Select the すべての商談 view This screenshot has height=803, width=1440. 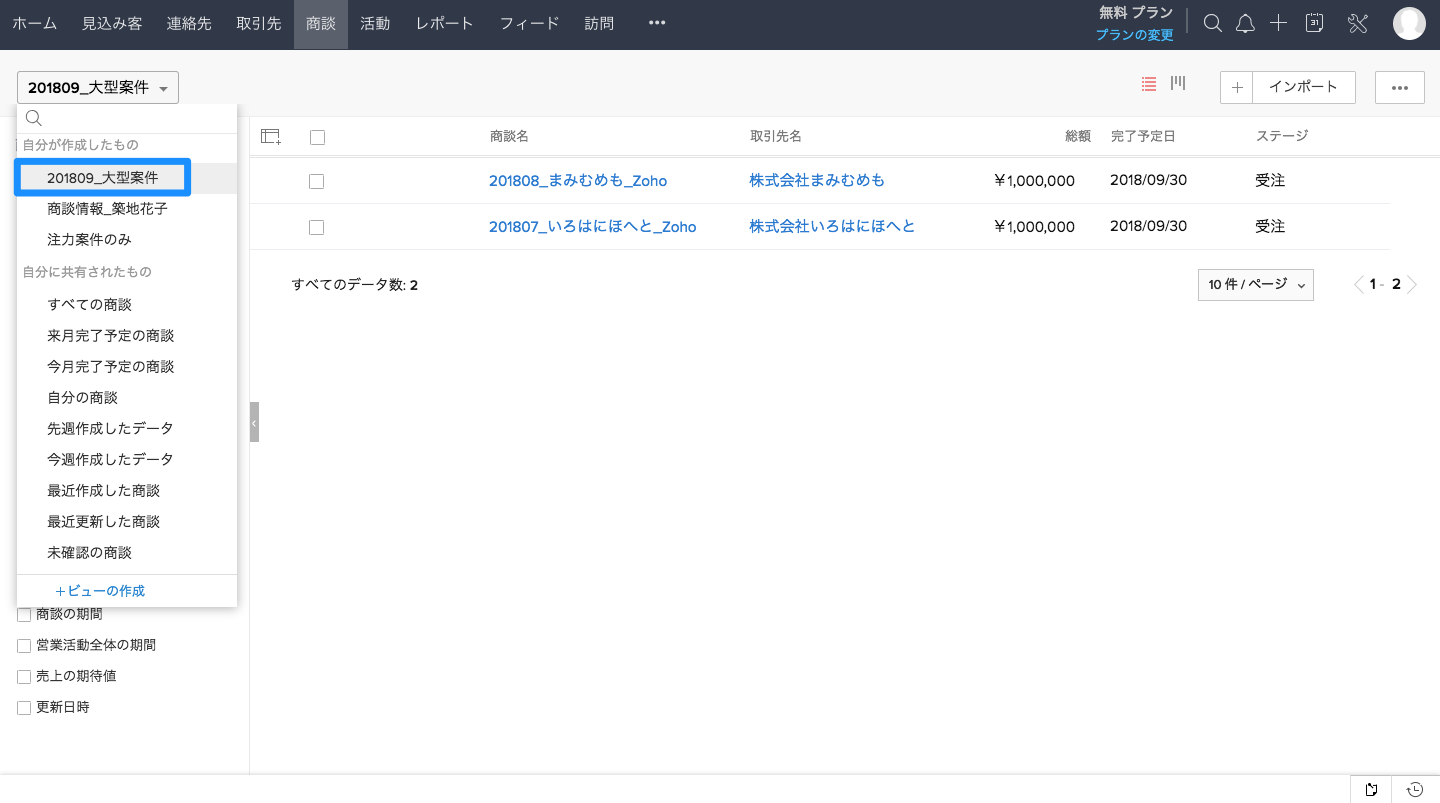click(x=127, y=305)
